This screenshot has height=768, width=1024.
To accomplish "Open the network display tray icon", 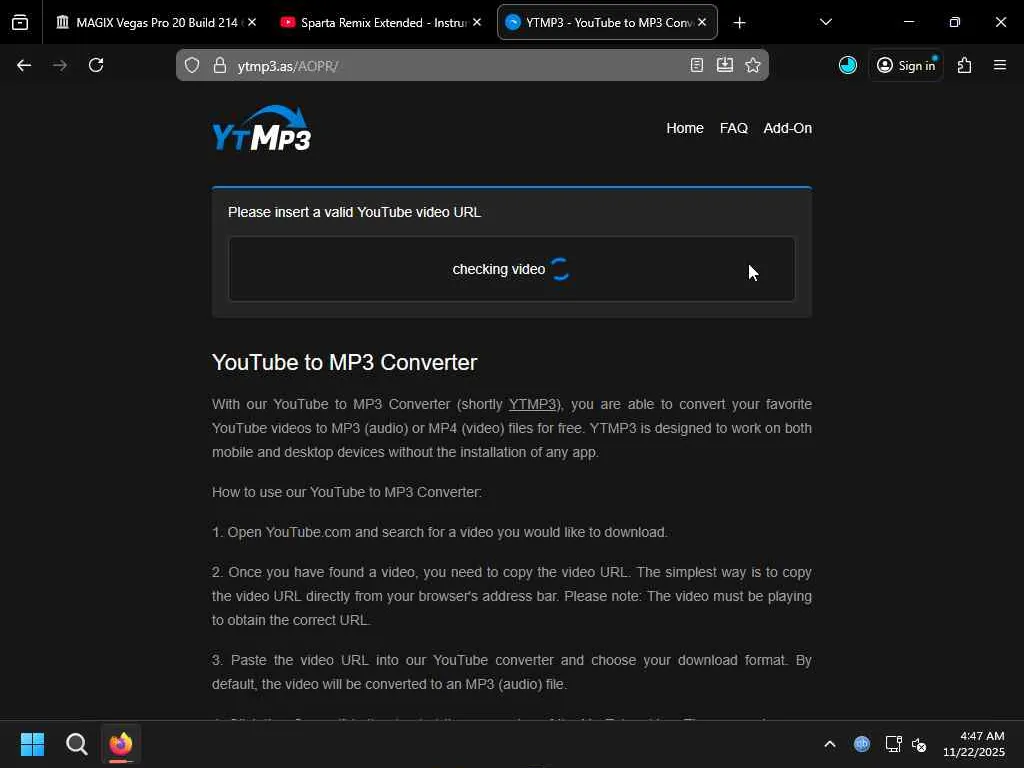I will [893, 744].
